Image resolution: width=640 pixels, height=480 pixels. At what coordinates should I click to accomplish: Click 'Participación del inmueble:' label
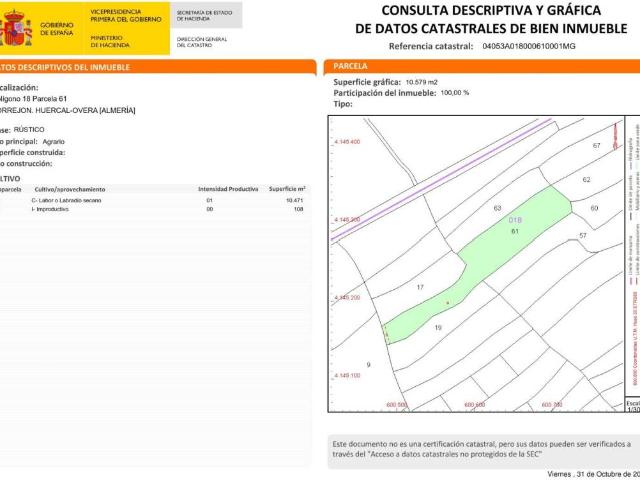click(x=385, y=93)
